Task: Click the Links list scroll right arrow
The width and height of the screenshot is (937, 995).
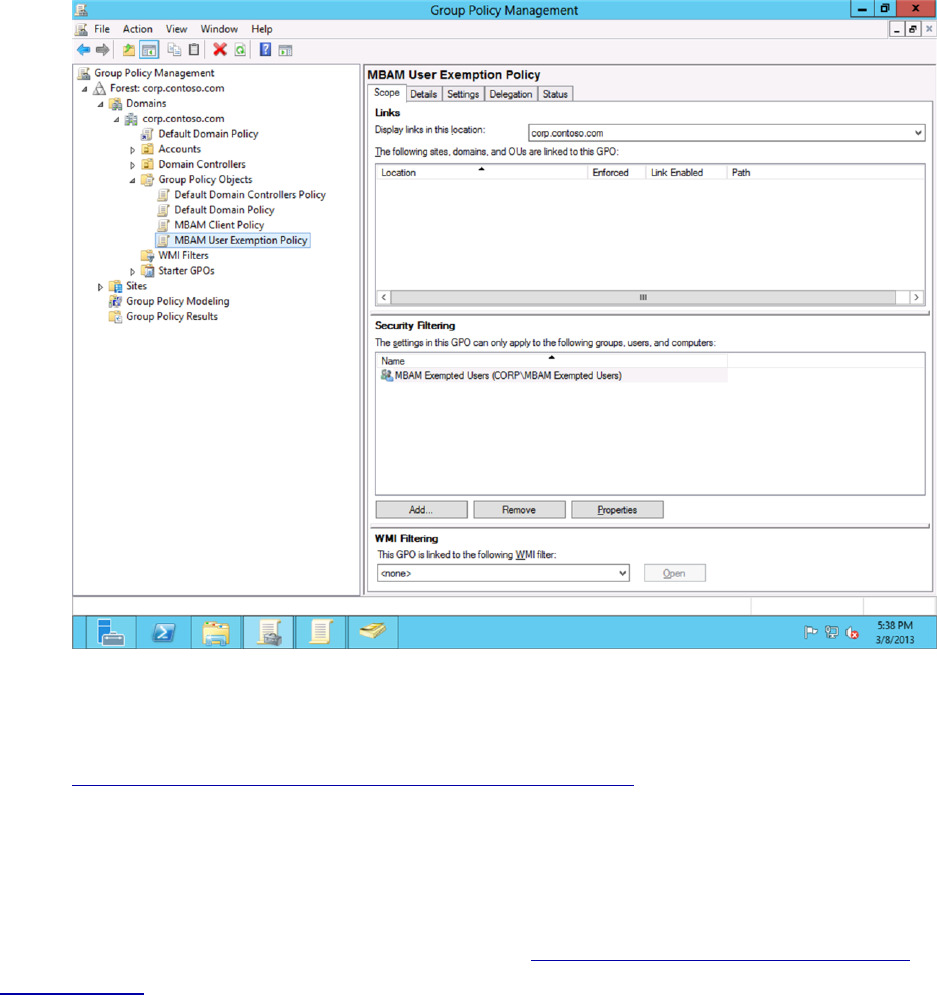Action: [x=917, y=297]
